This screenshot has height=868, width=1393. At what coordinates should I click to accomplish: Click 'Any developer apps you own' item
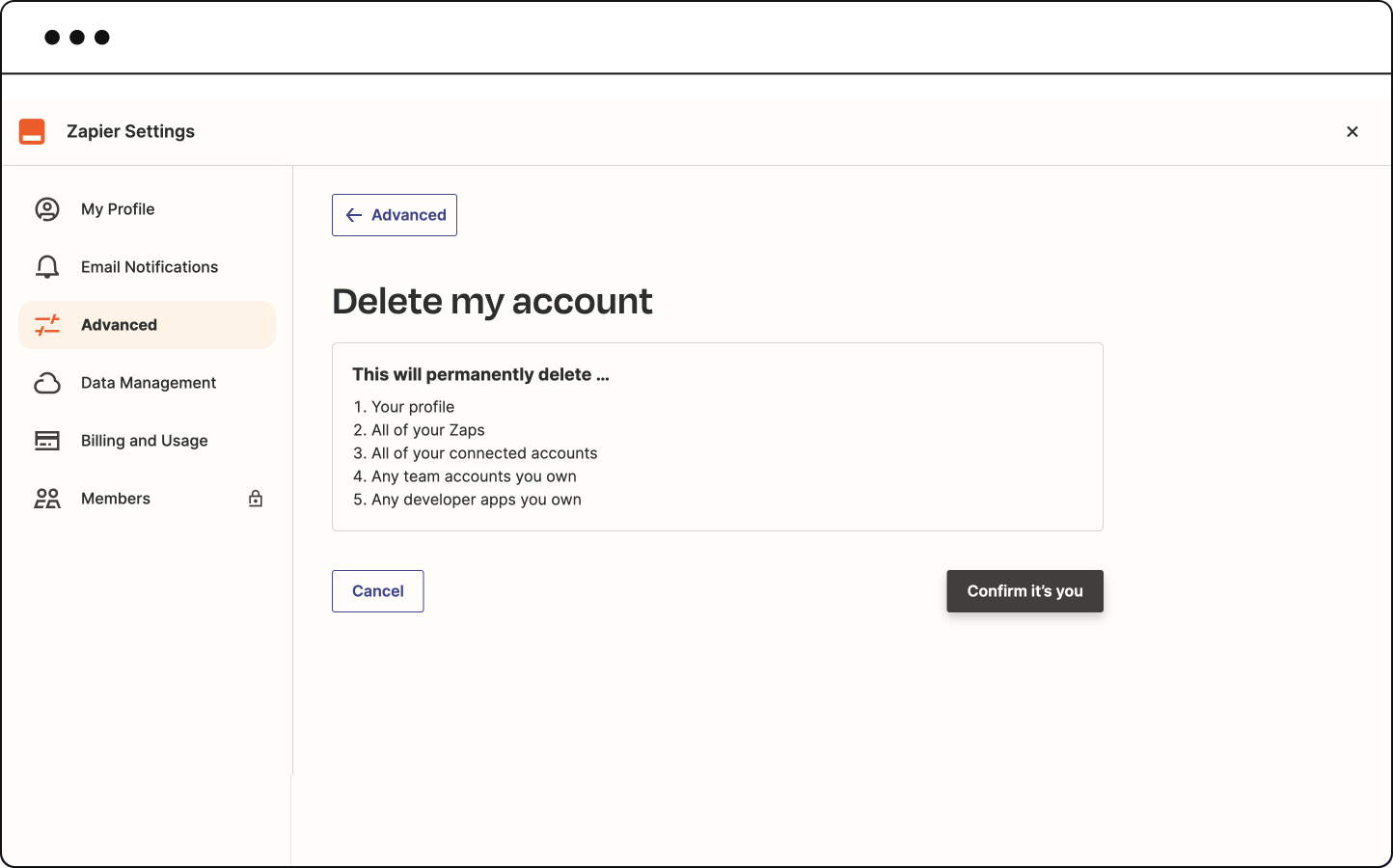[x=468, y=500]
